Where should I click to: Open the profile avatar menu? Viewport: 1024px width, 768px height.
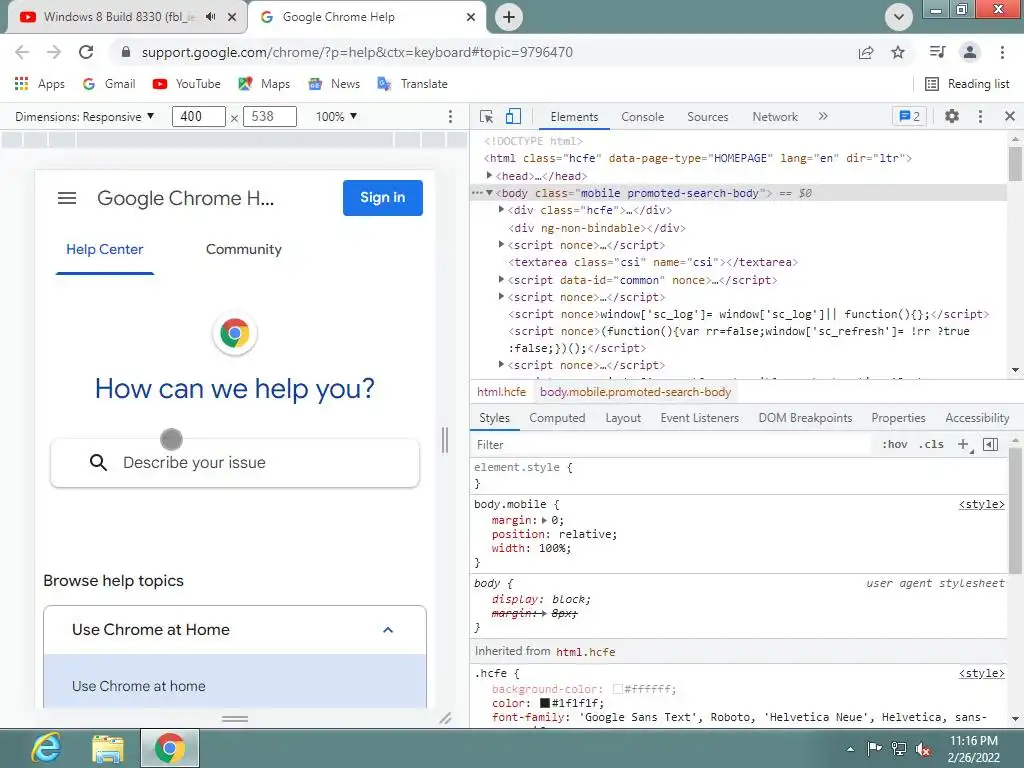(x=970, y=52)
